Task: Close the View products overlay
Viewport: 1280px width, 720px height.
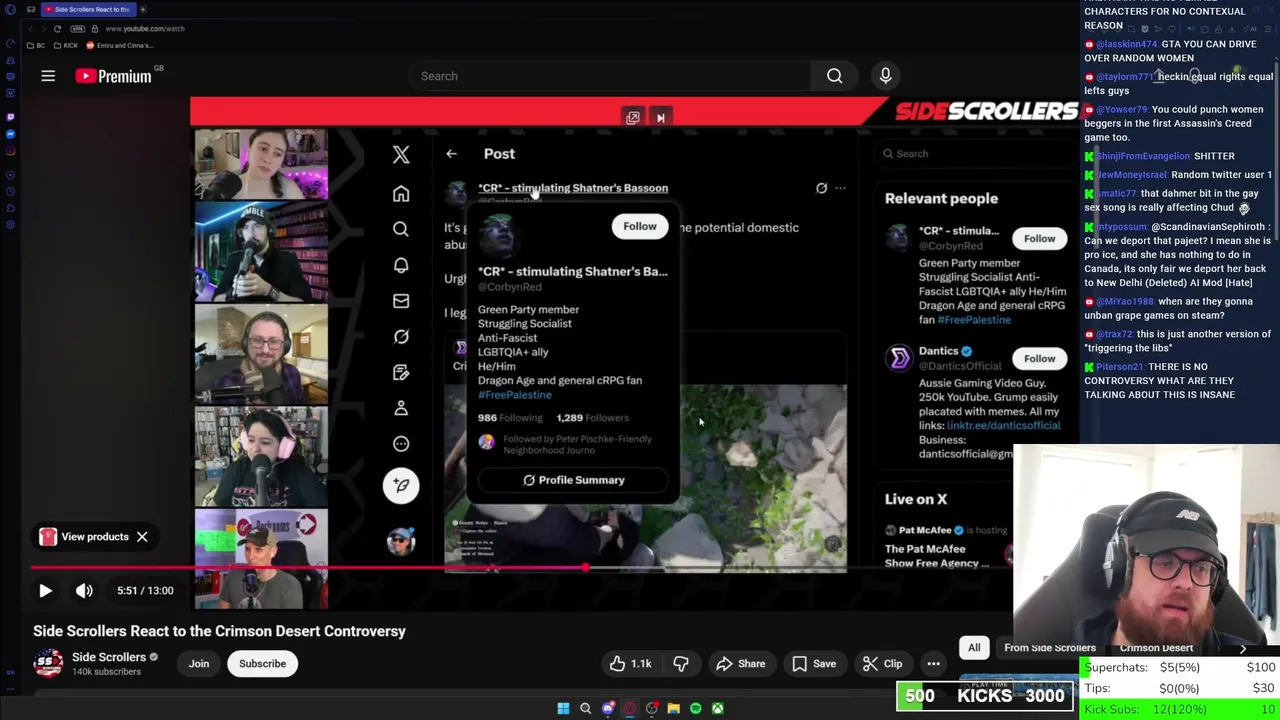Action: click(142, 537)
